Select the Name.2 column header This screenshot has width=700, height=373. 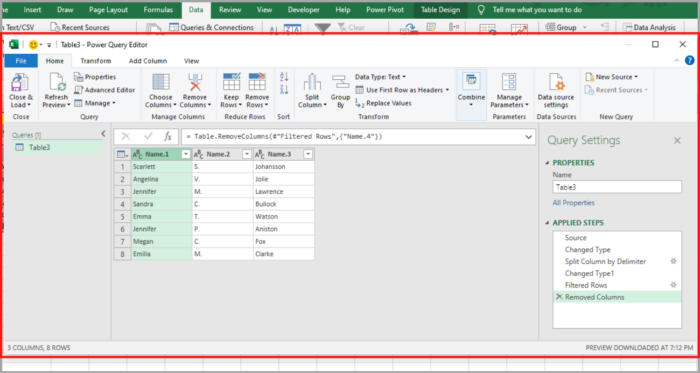click(x=218, y=154)
